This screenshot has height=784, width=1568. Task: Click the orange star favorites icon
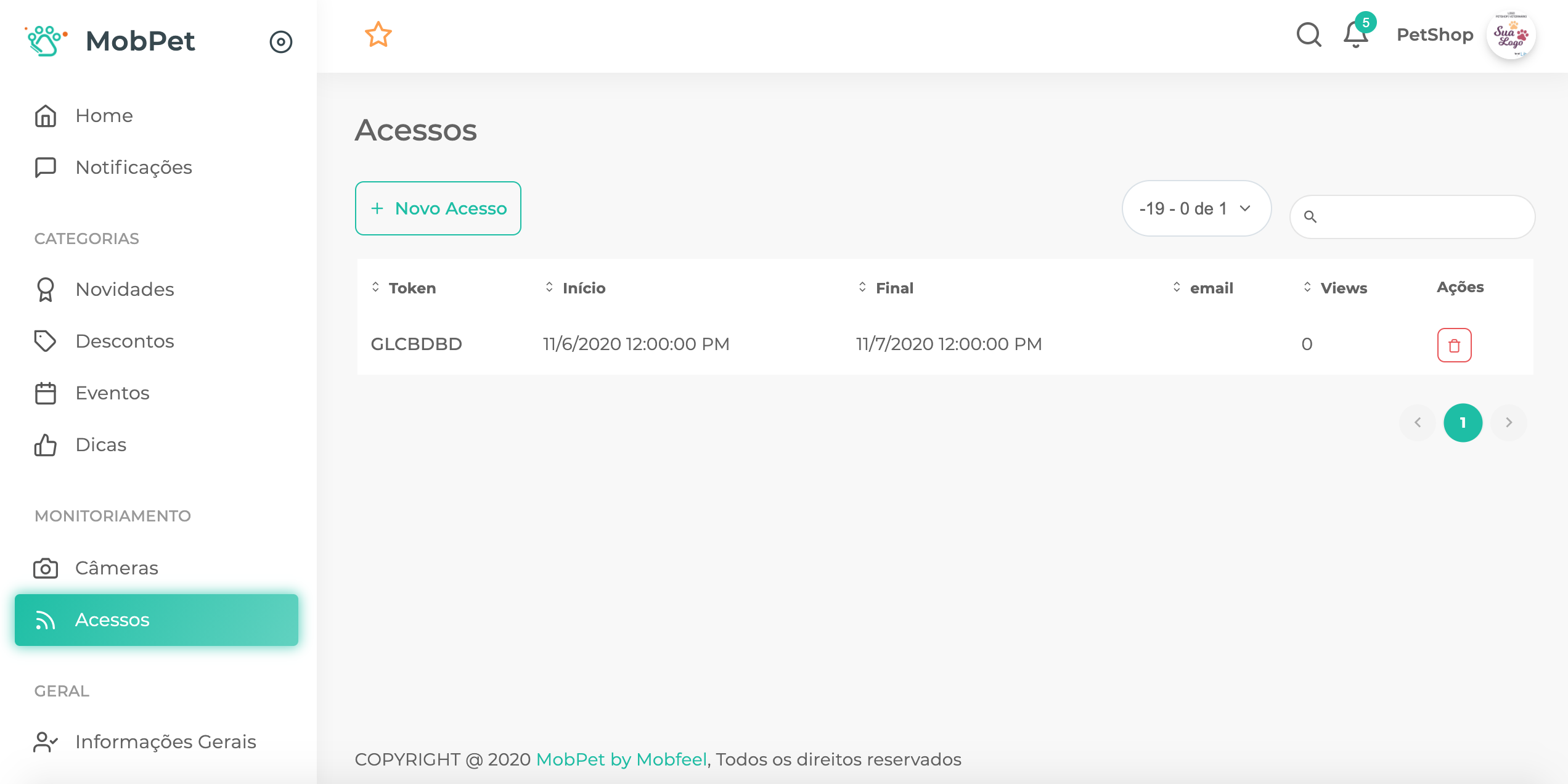(378, 35)
